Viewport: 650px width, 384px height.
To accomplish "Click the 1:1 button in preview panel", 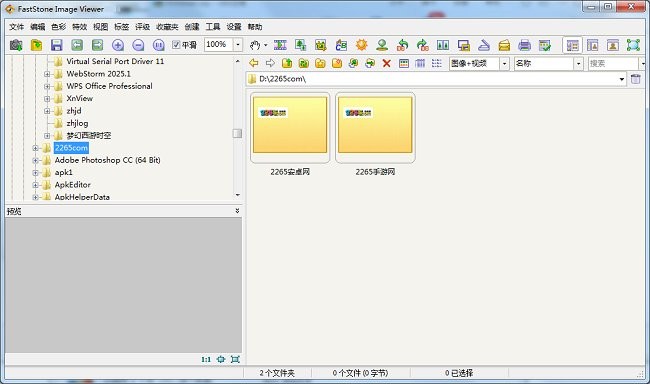I will point(206,360).
